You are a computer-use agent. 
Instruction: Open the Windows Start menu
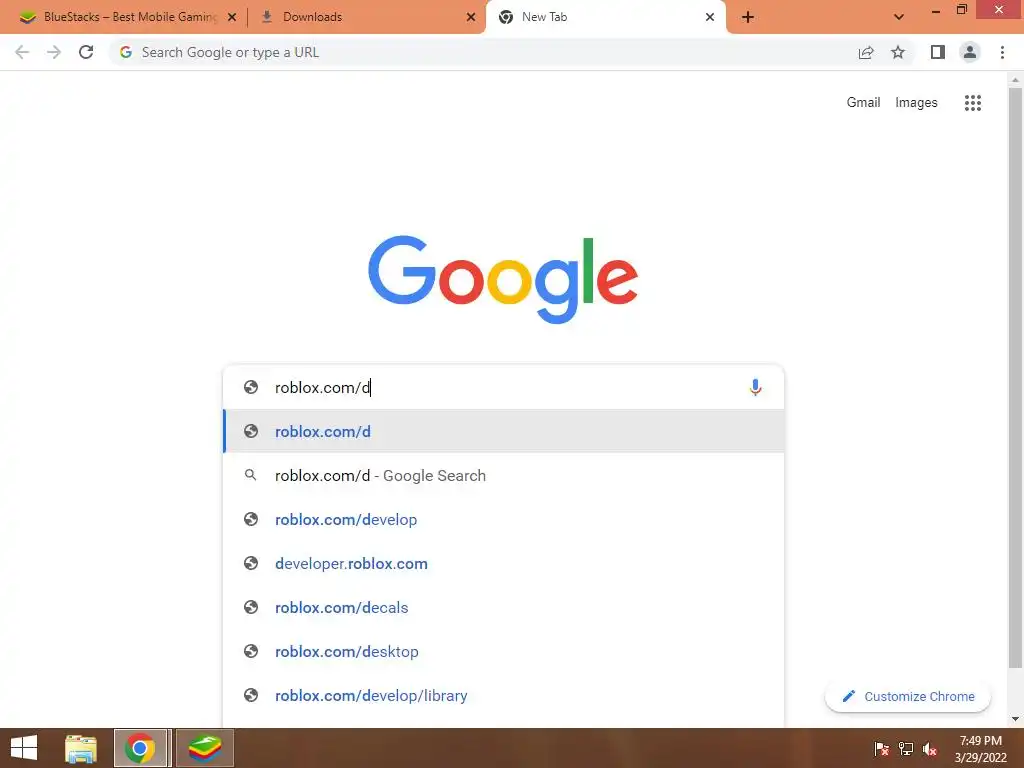pos(24,748)
